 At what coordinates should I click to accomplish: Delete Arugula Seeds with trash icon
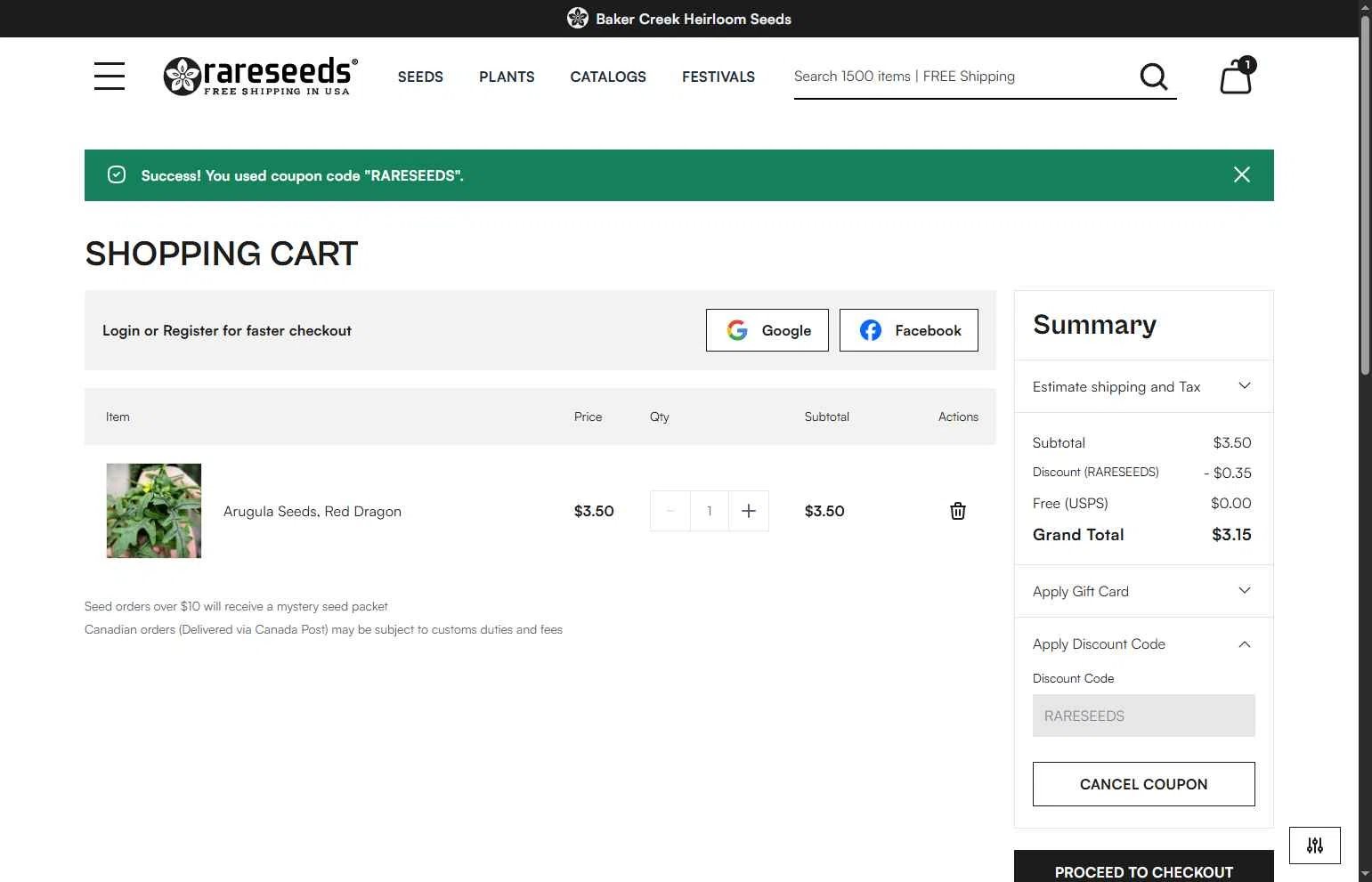(958, 511)
